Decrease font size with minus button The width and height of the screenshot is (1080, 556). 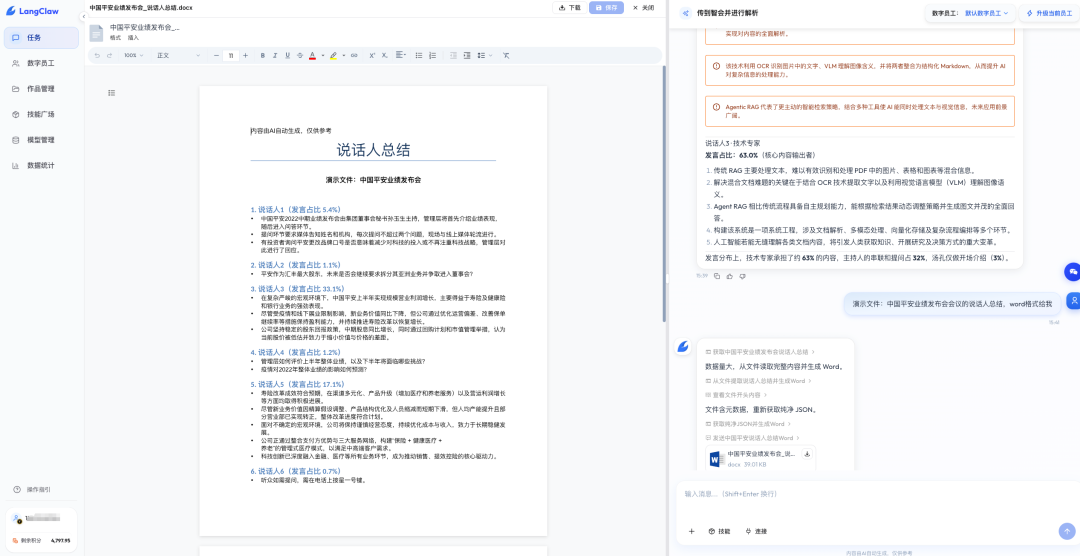[x=216, y=55]
